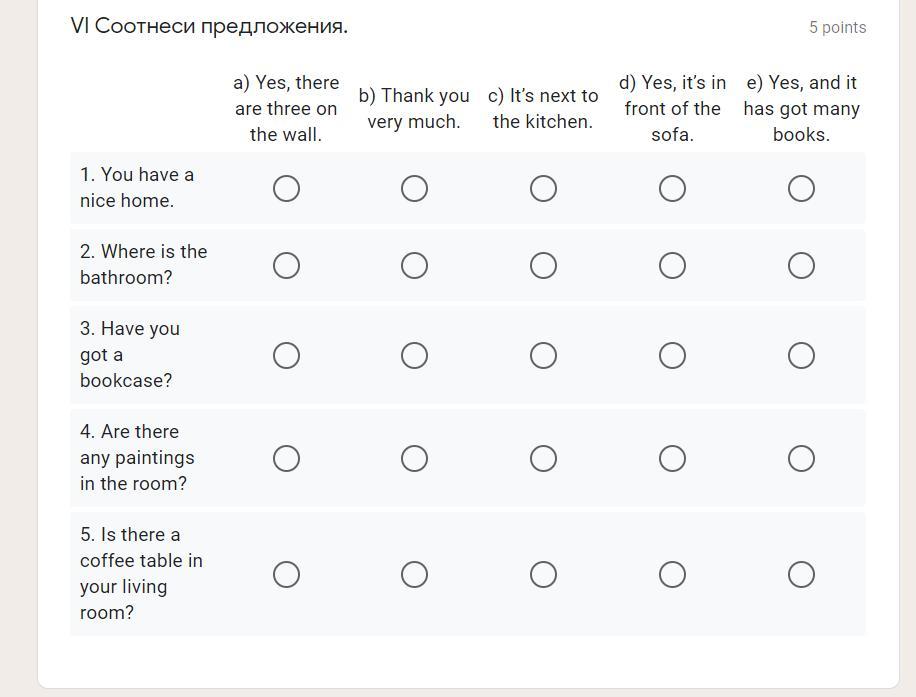The image size is (916, 697).
Task: Mark option b for 'Have you got a bookcase?'
Action: tap(414, 356)
